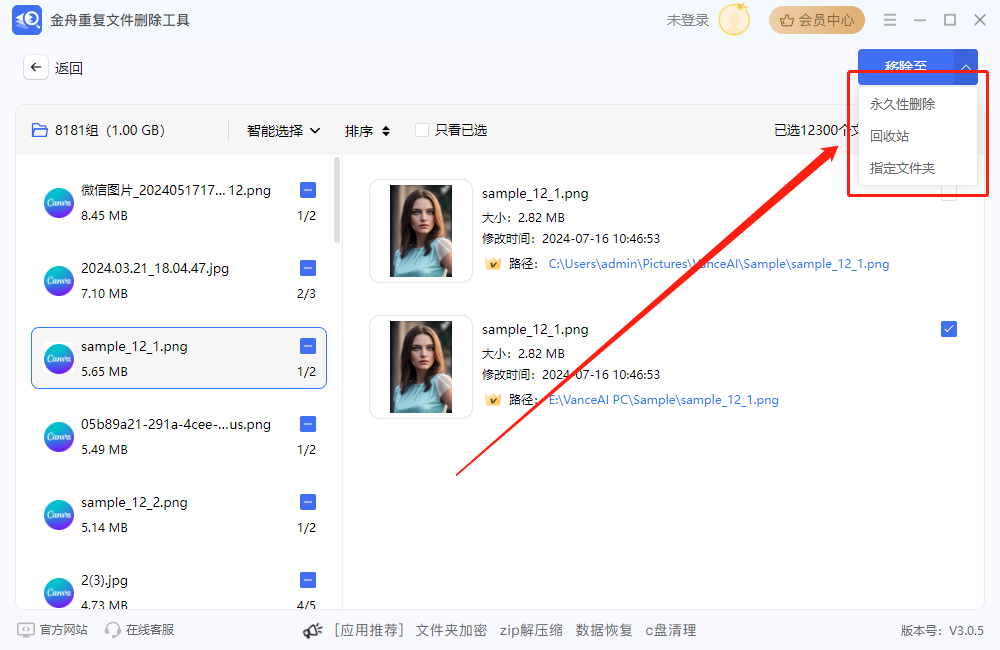Click the official website monitor icon

(x=26, y=630)
